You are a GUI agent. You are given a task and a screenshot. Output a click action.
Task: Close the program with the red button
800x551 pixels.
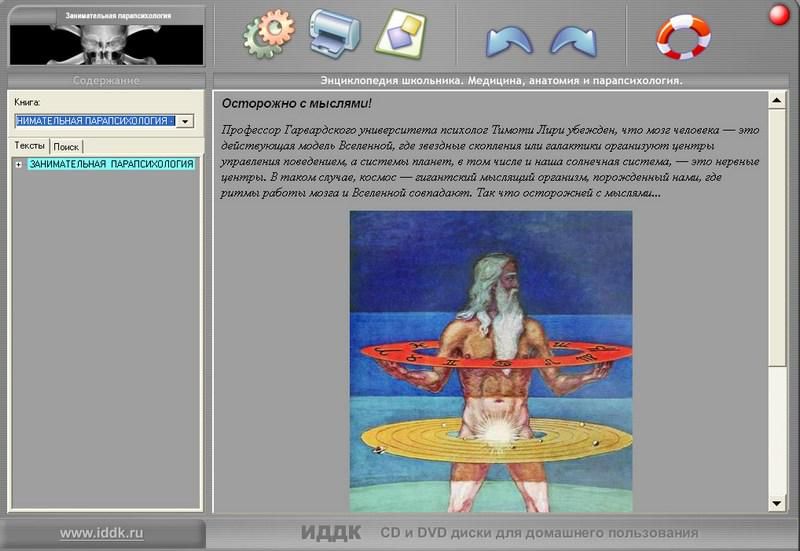[x=778, y=15]
